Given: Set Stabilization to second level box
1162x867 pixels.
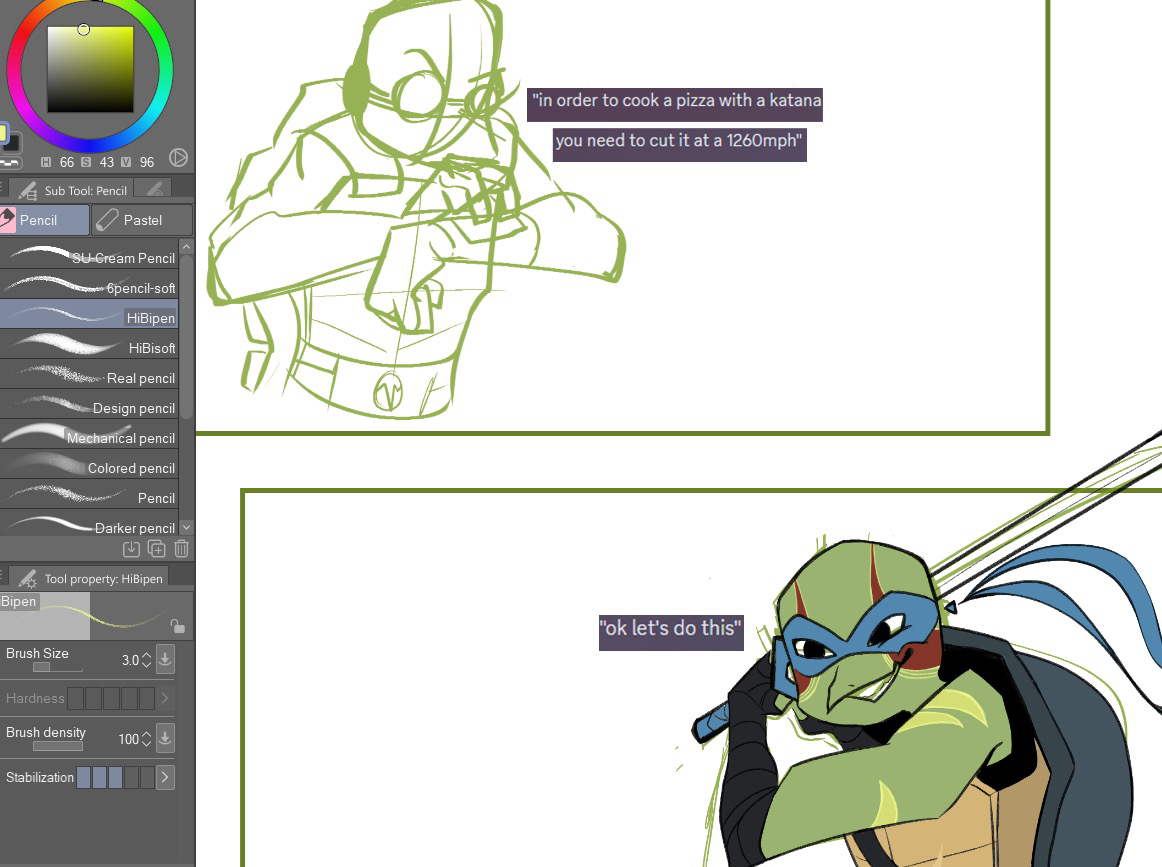Looking at the screenshot, I should 99,777.
